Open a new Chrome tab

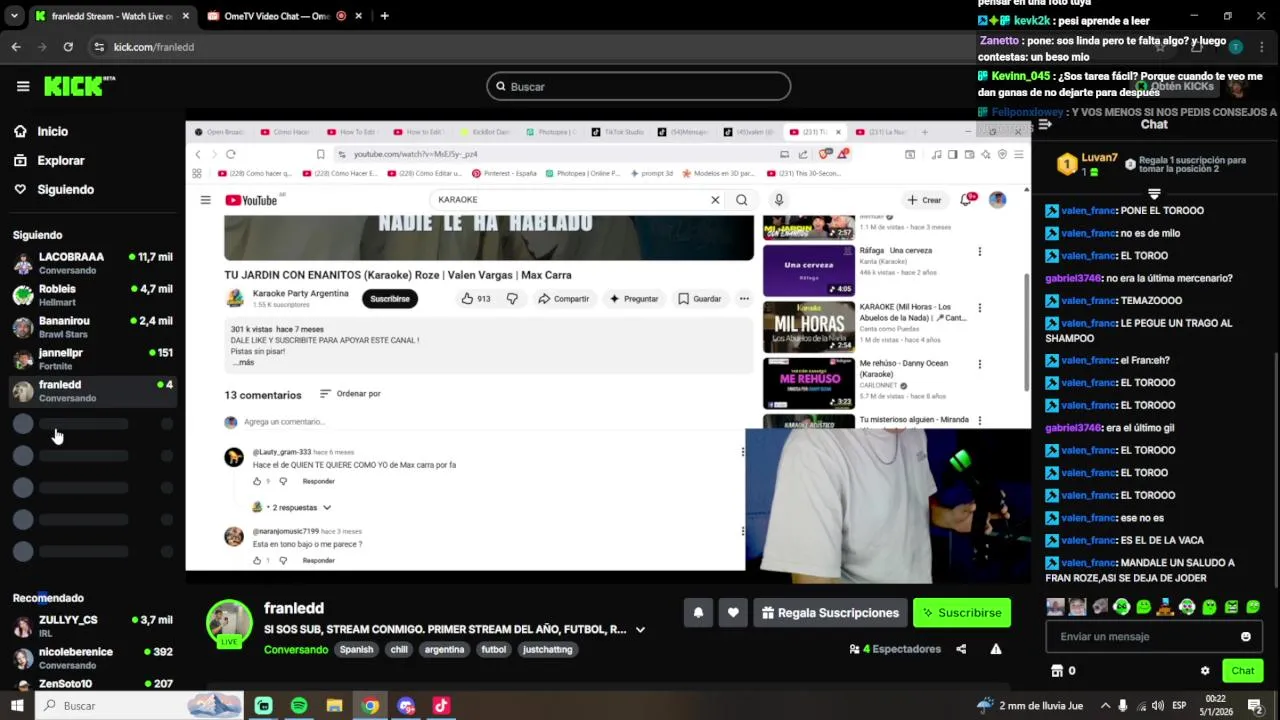pyautogui.click(x=384, y=16)
